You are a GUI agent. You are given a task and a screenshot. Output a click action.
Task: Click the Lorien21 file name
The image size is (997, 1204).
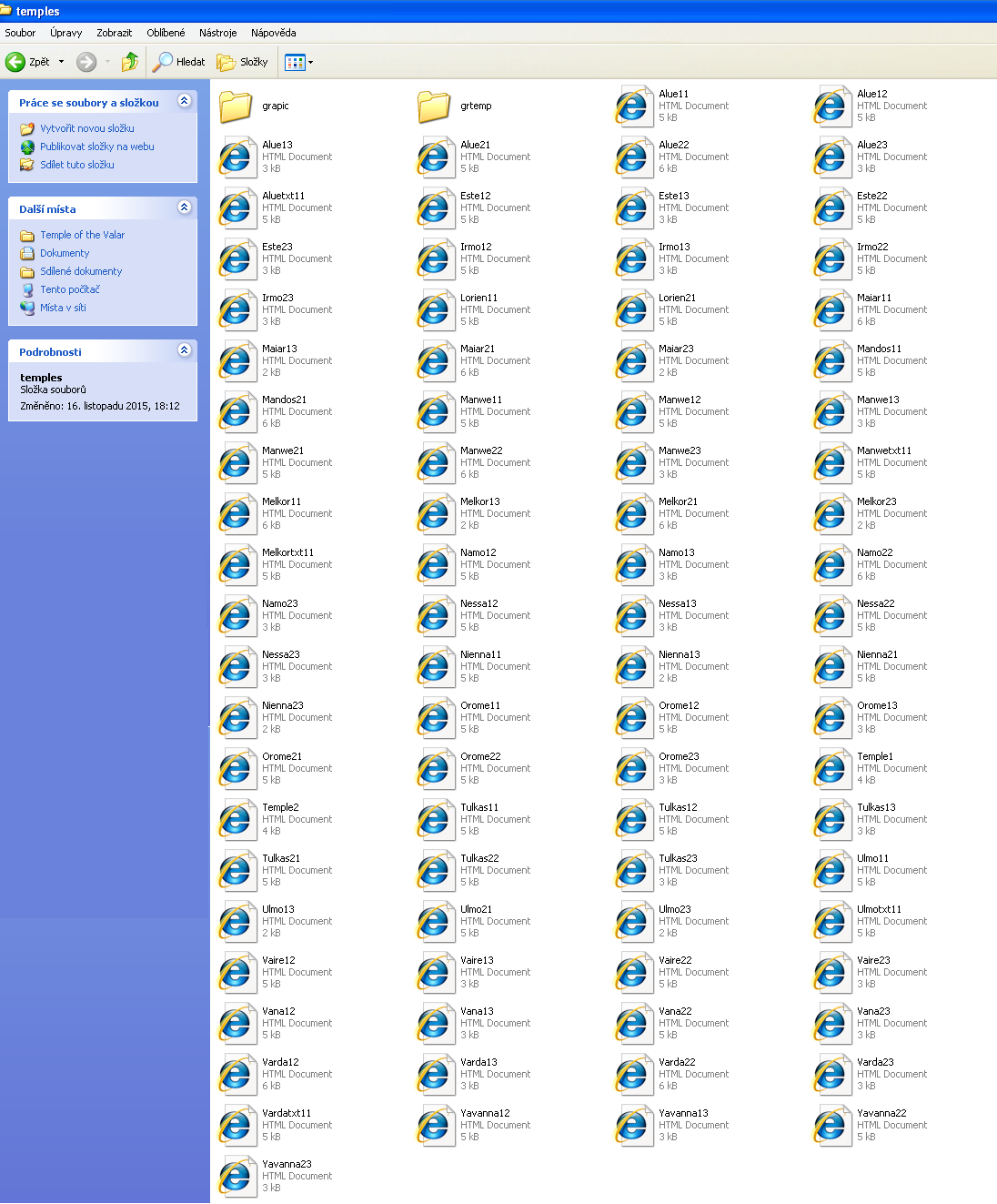coord(677,298)
